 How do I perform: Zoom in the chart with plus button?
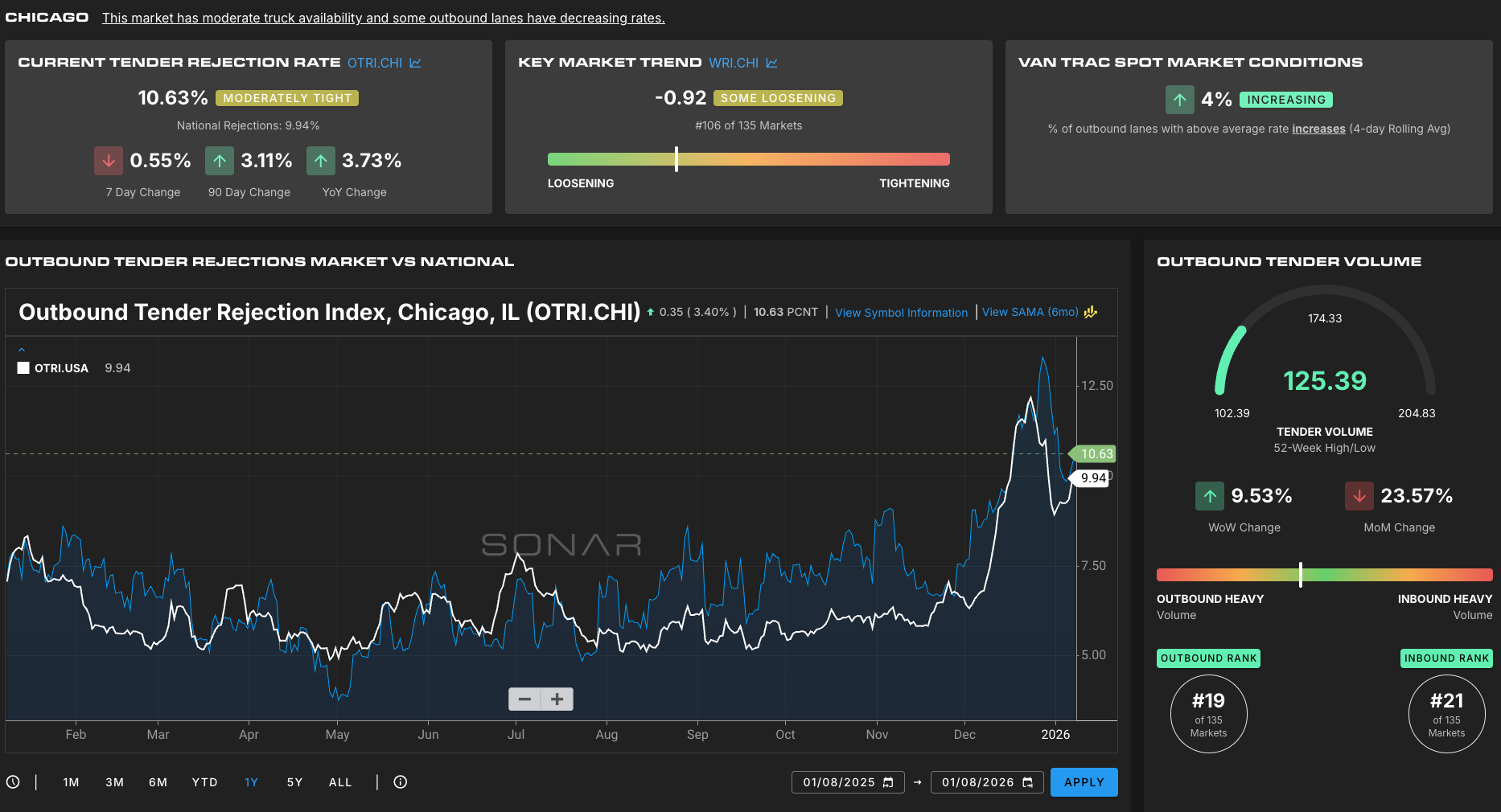click(x=557, y=699)
